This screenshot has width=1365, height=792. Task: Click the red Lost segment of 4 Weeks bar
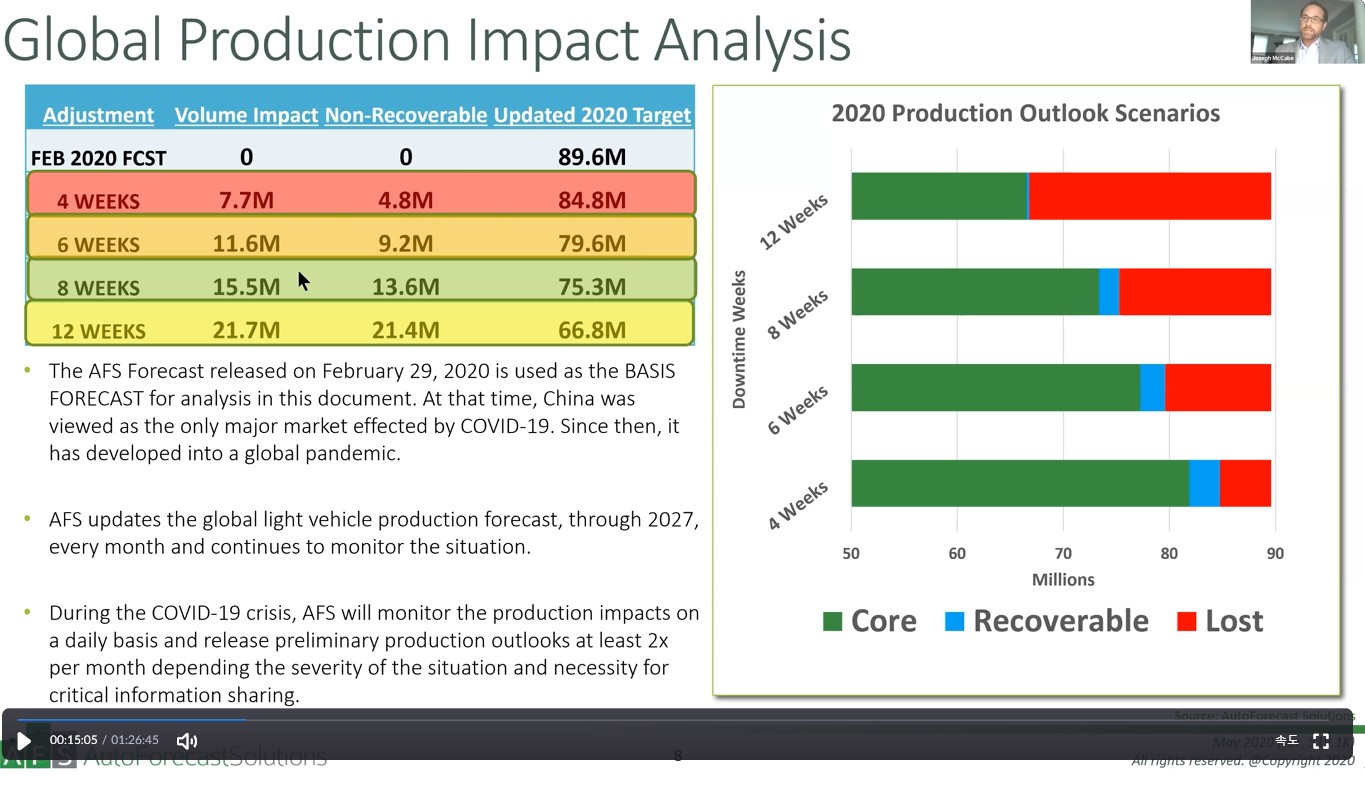pyautogui.click(x=1245, y=483)
